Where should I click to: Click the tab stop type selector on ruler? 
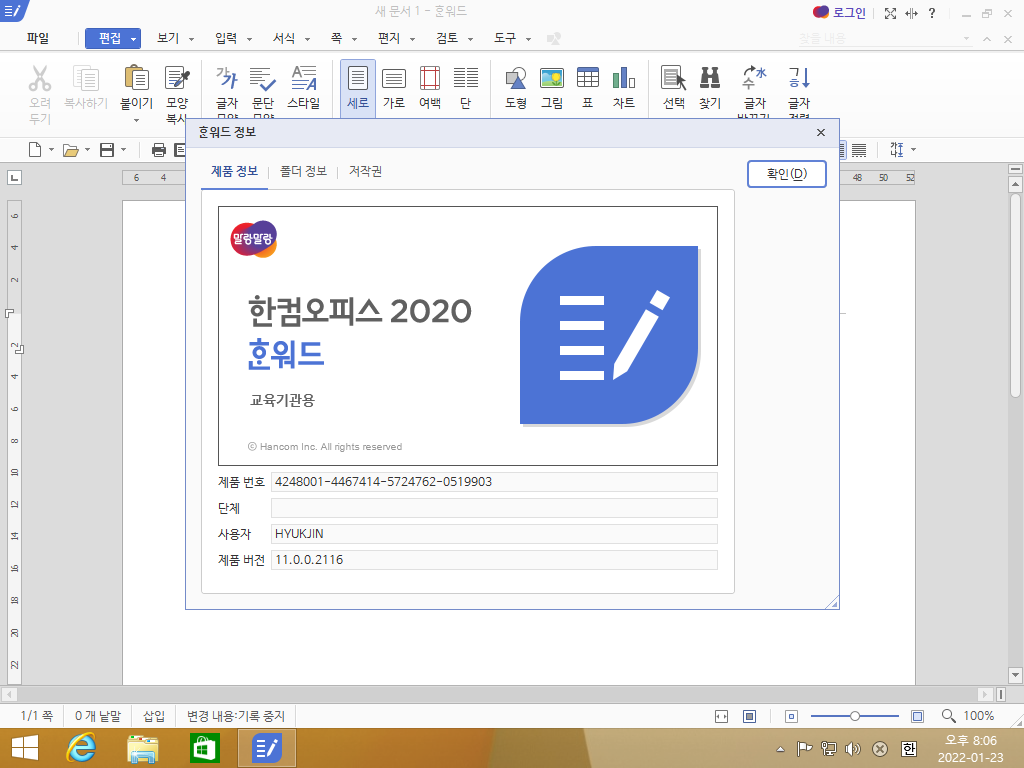[14, 178]
